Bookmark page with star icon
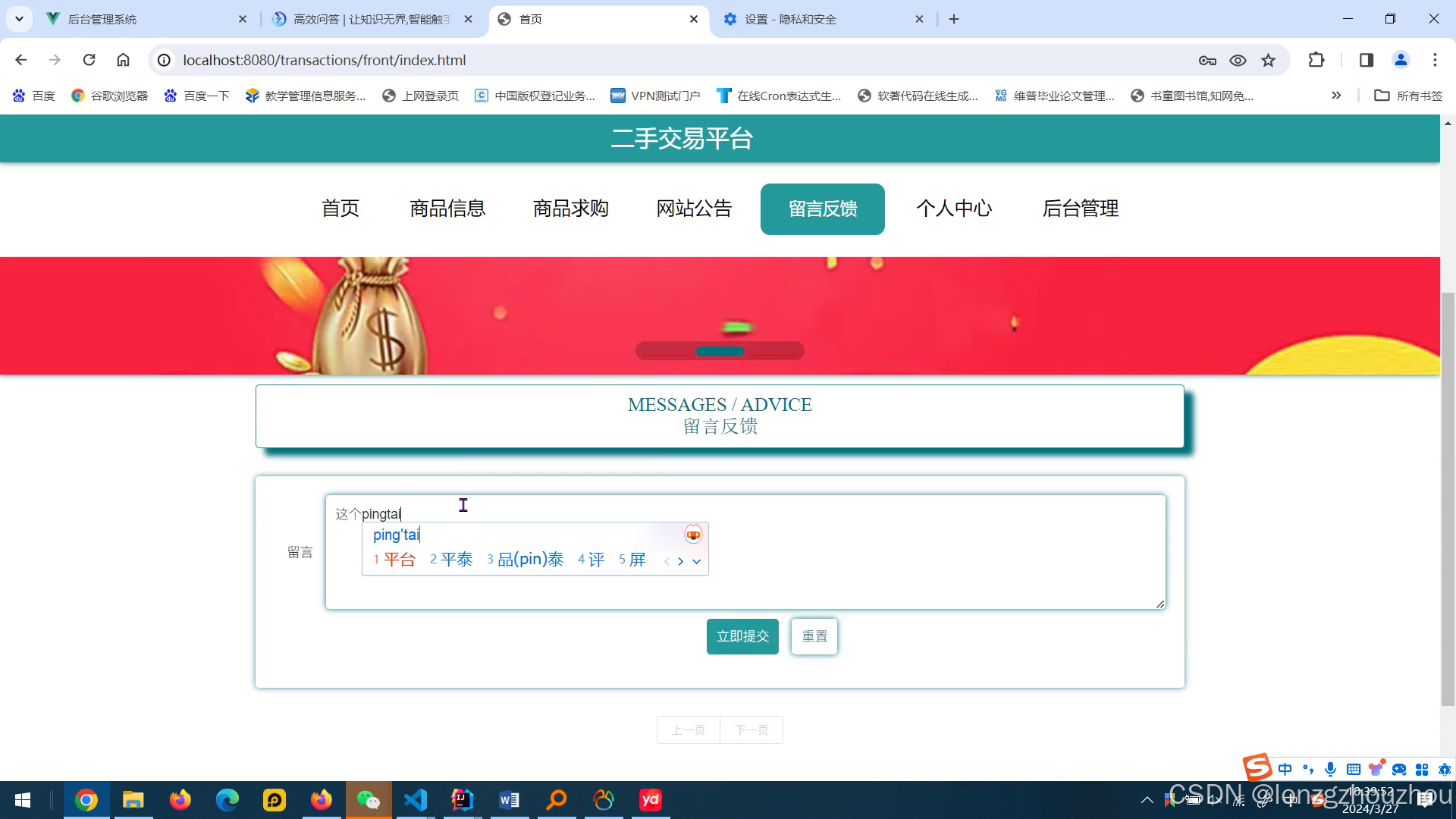The image size is (1456, 819). 1268,60
